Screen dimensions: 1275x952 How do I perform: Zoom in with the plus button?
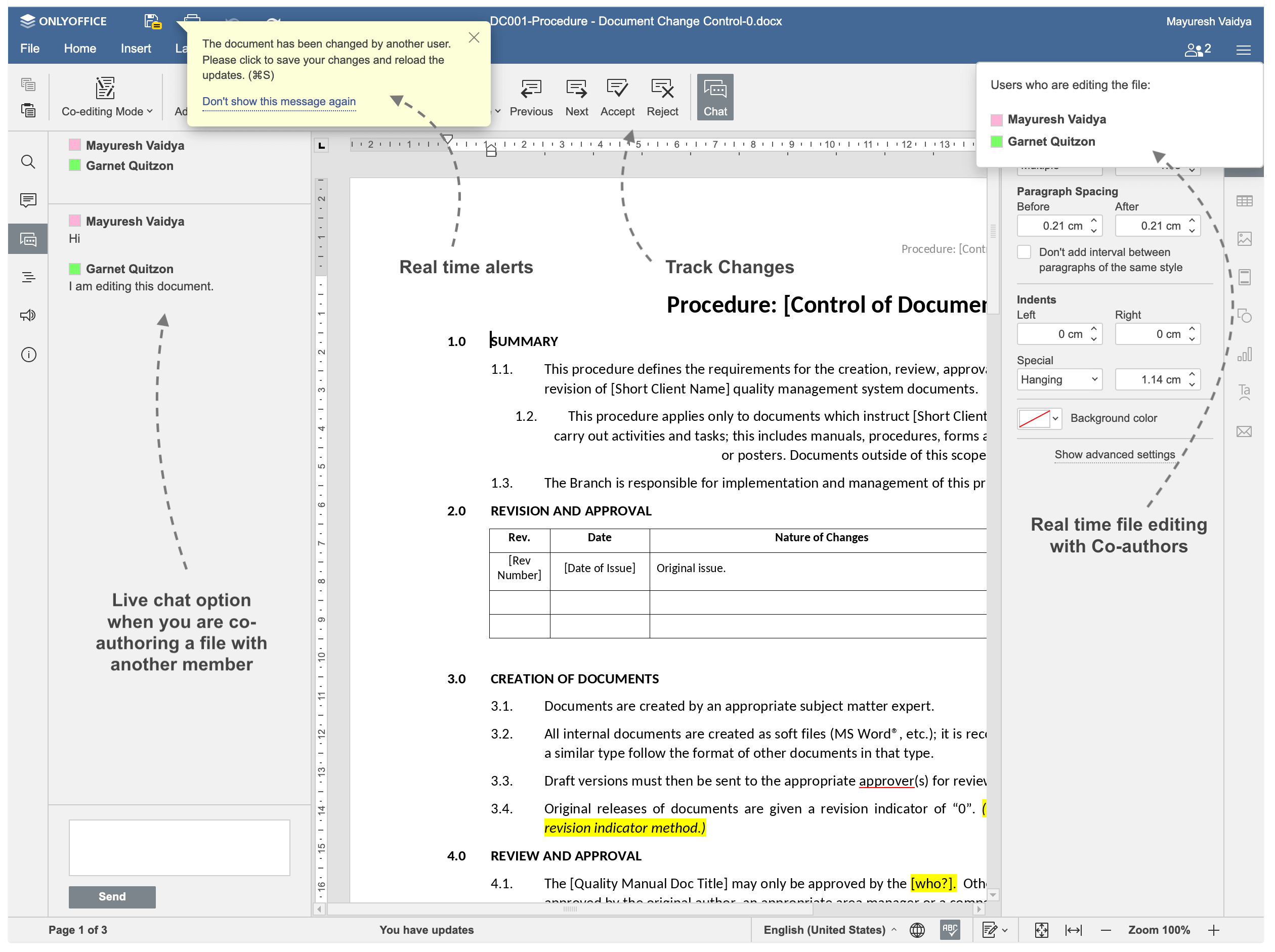coord(1213,930)
